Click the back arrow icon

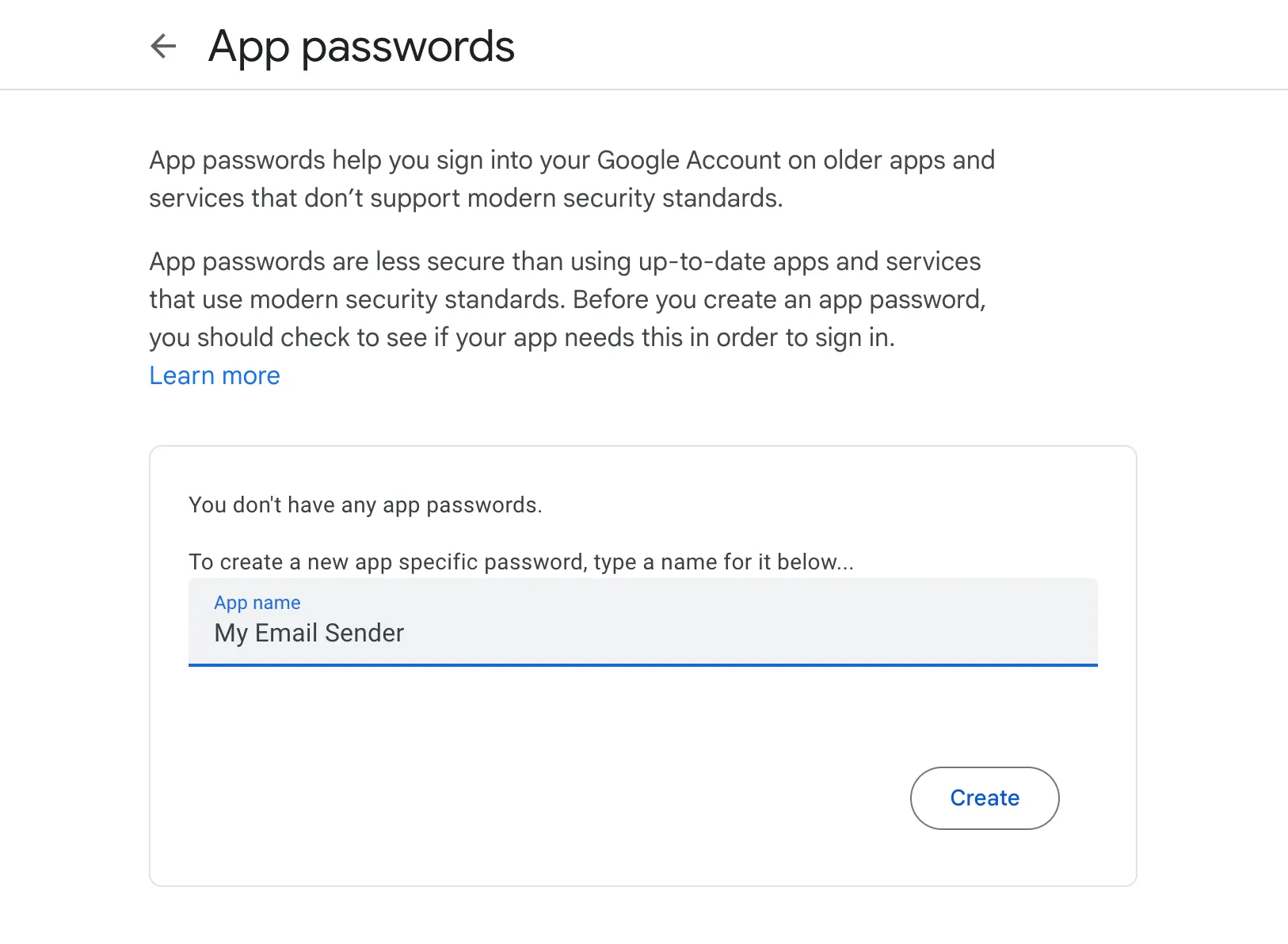(163, 46)
